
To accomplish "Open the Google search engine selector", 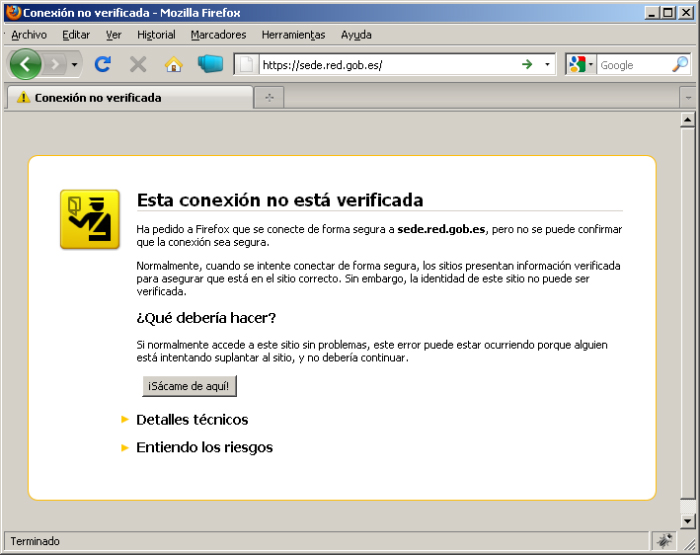I will (581, 65).
